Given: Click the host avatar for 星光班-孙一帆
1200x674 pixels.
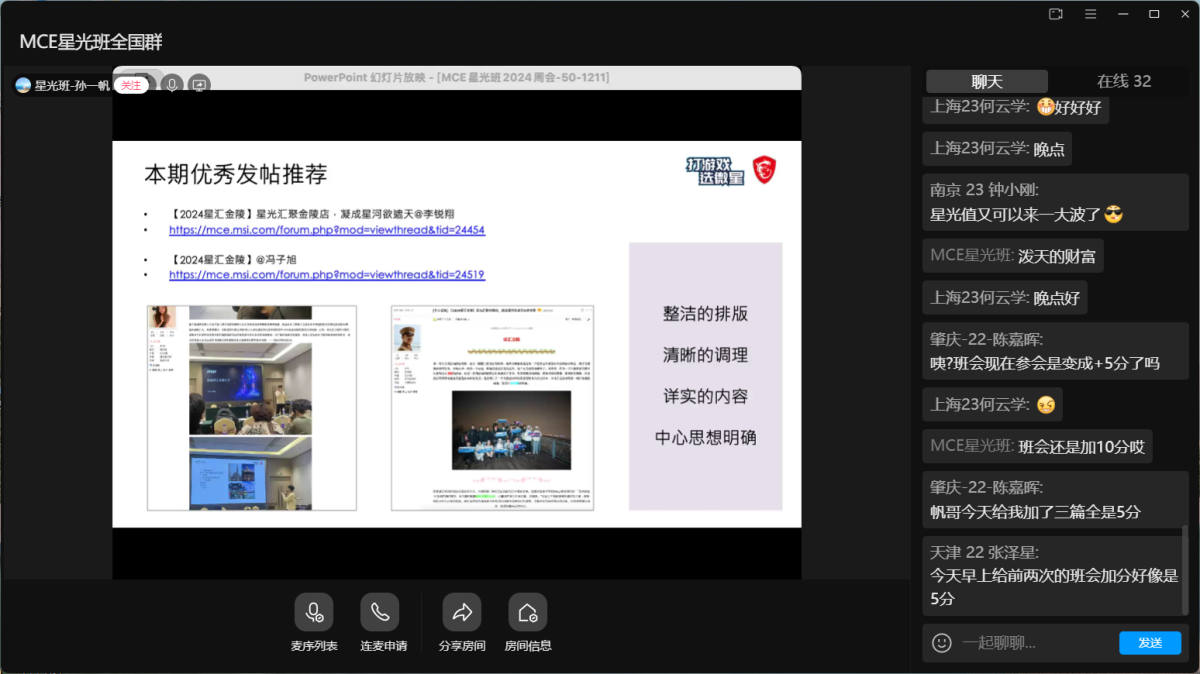Looking at the screenshot, I should tap(23, 85).
